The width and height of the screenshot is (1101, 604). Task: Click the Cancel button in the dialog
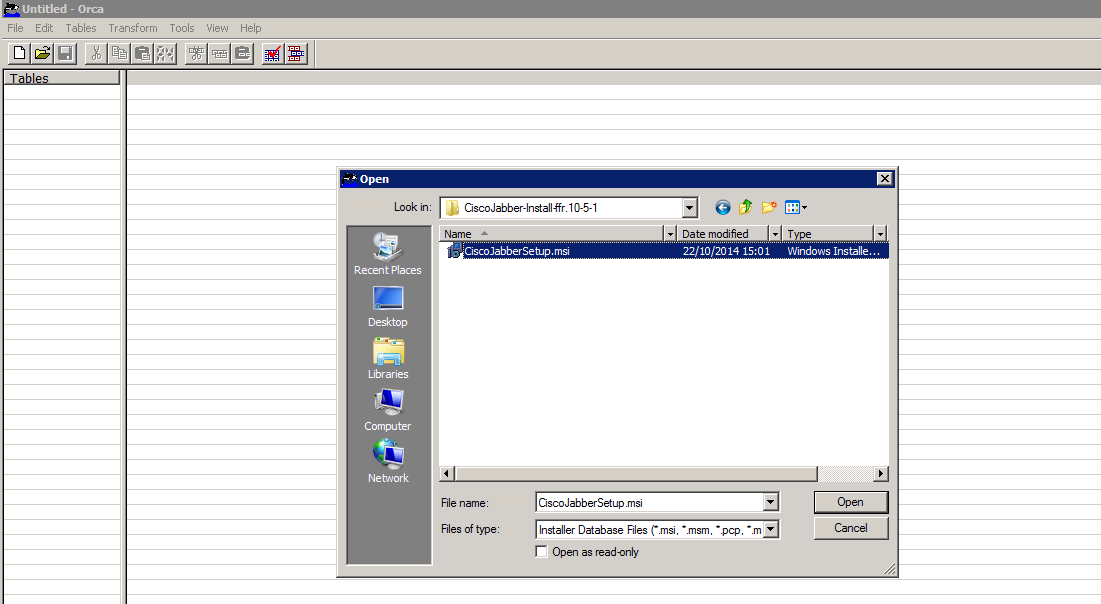click(x=850, y=528)
